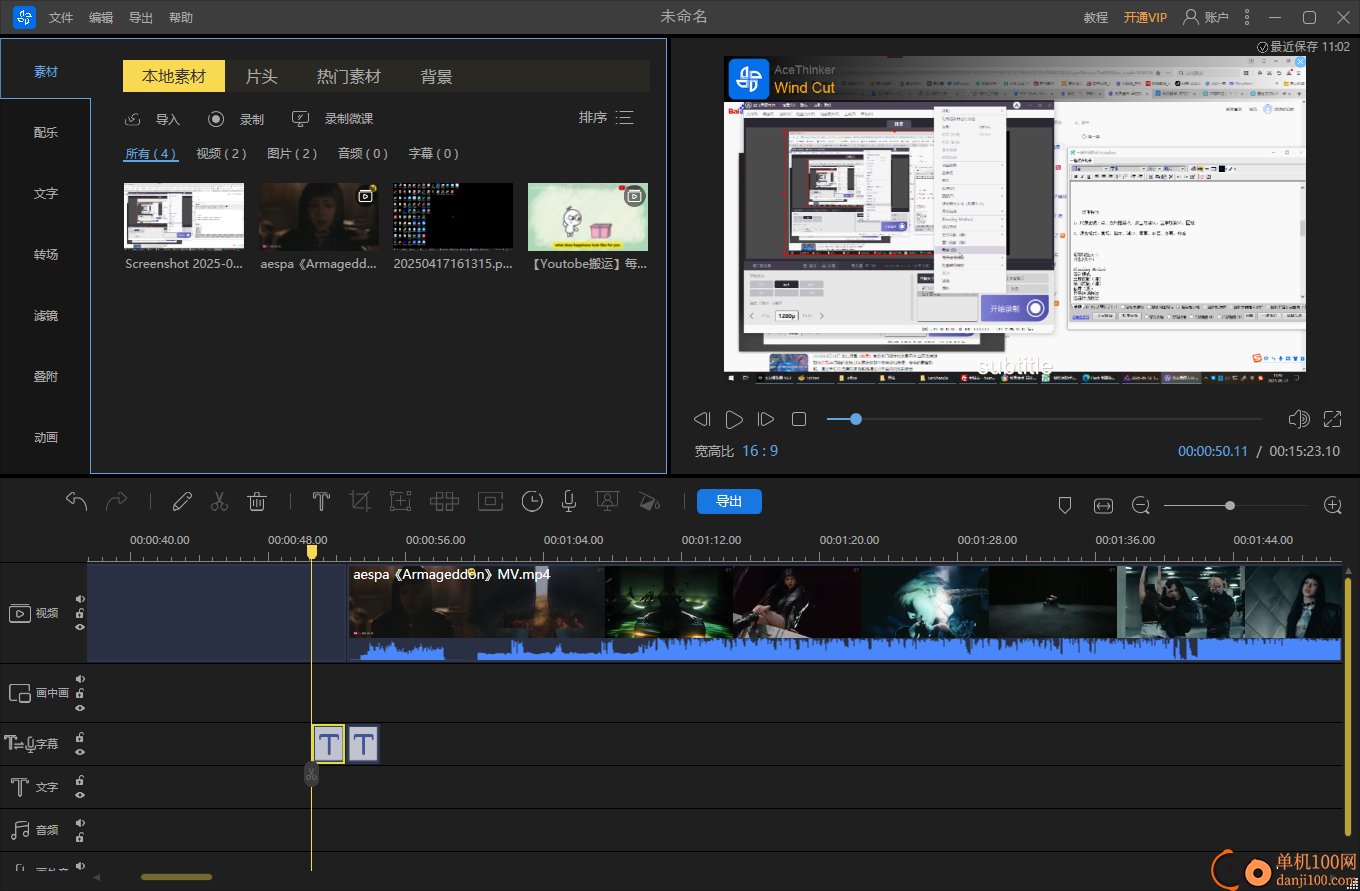Click the blue 导出 export button

[x=729, y=501]
